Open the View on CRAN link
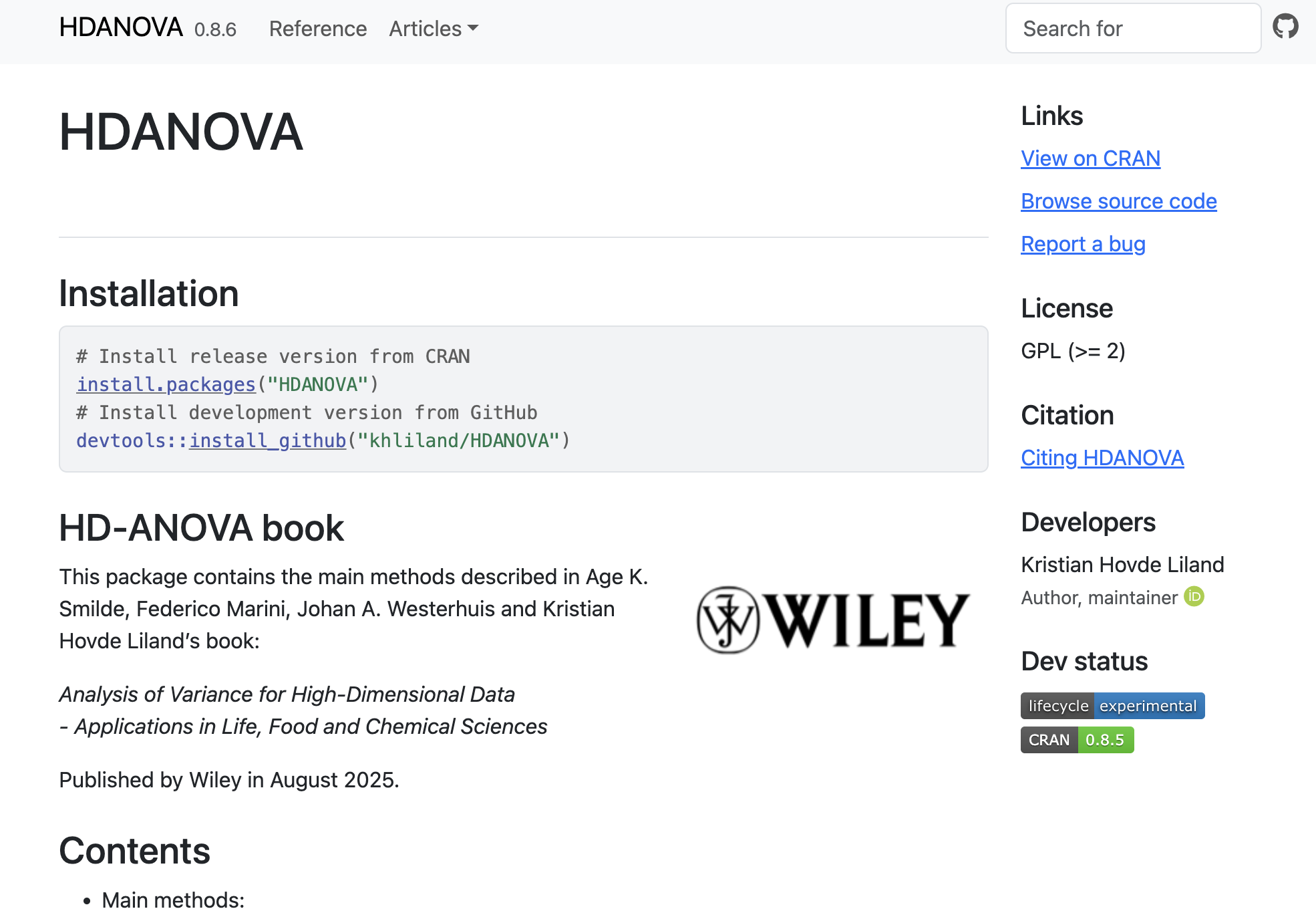Viewport: 1316px width, 917px height. (x=1090, y=158)
